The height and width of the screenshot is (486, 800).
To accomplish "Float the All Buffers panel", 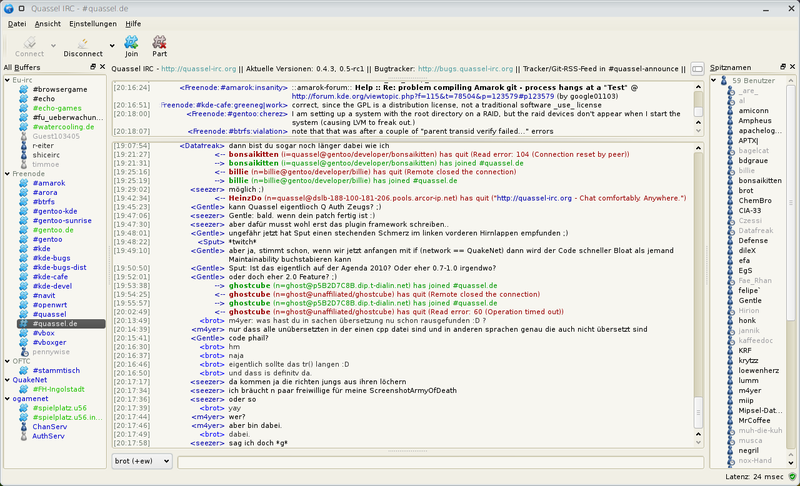I will tap(93, 67).
